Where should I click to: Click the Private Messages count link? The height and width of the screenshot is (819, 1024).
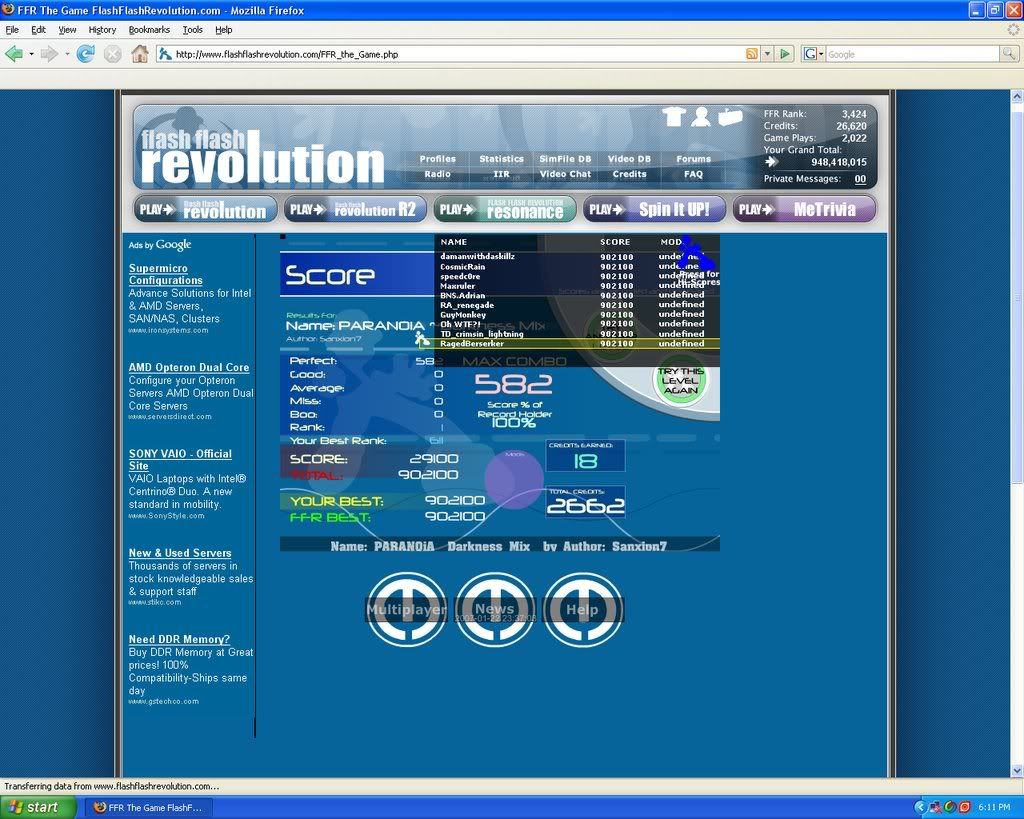pos(860,179)
